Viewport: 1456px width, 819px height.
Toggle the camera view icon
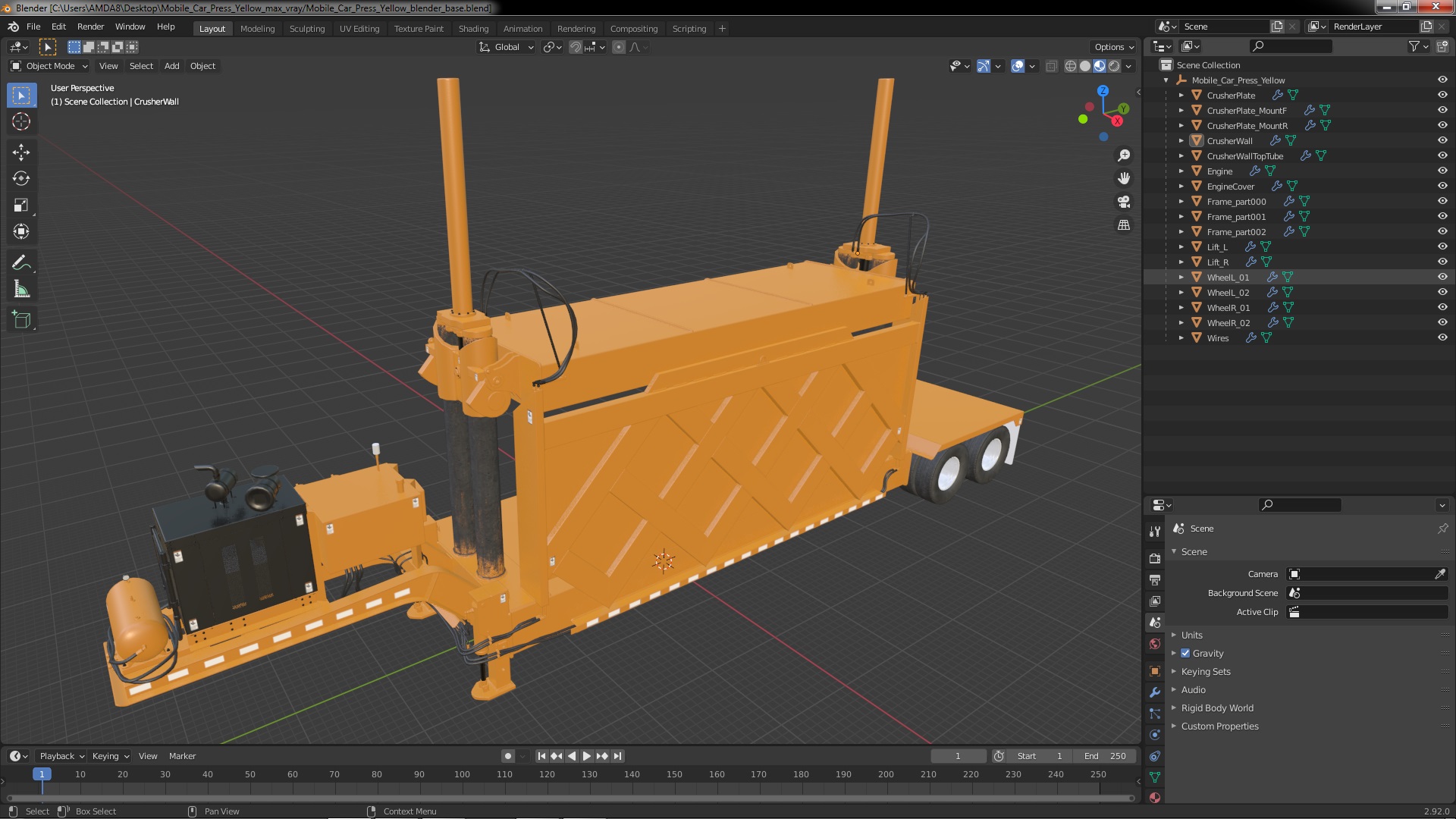click(1124, 202)
